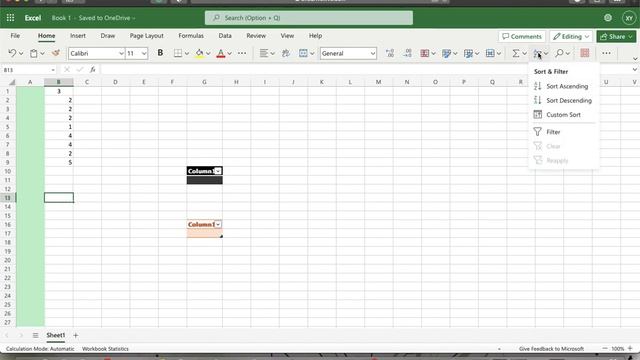Select the Format Painter brush icon

point(56,53)
